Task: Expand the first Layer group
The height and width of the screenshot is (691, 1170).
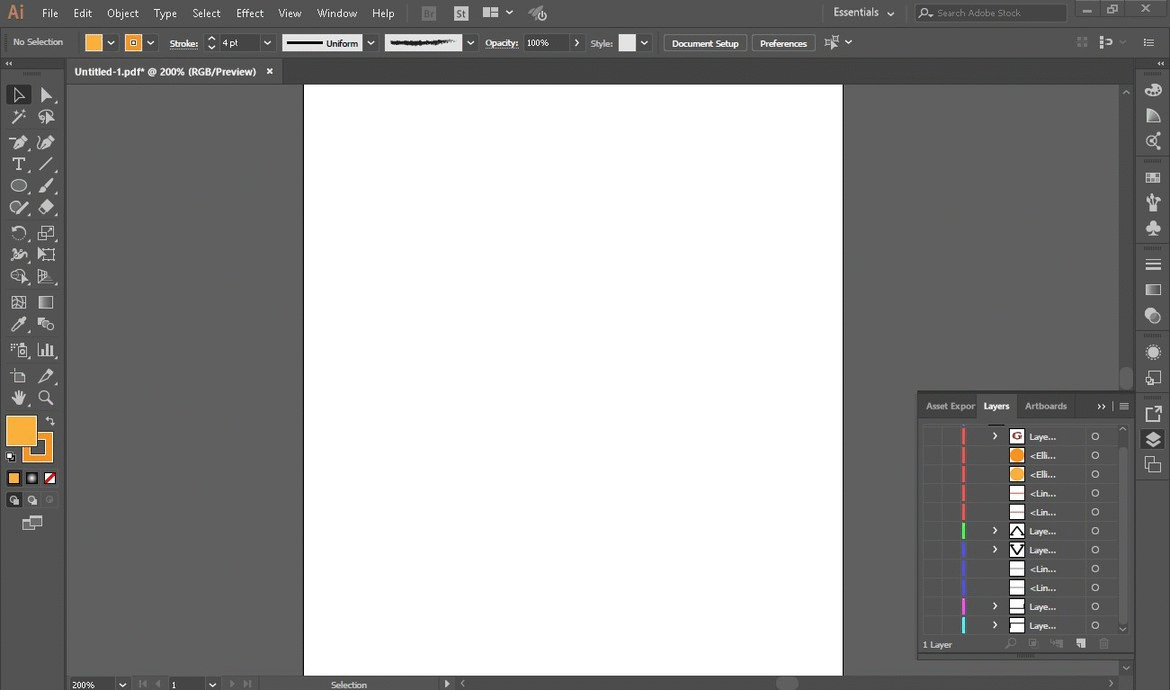Action: click(x=994, y=435)
